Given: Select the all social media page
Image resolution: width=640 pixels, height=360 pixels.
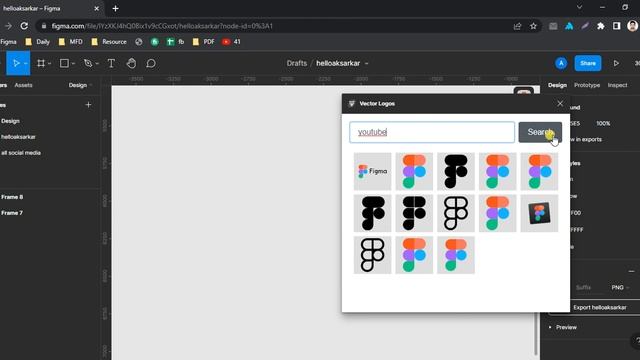Looking at the screenshot, I should click(21, 153).
